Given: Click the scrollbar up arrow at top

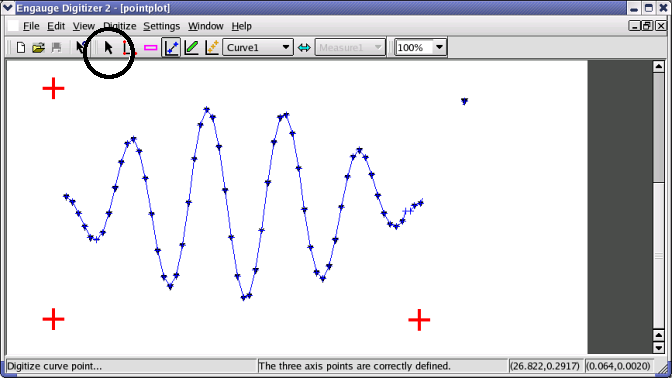Looking at the screenshot, I should pos(659,66).
